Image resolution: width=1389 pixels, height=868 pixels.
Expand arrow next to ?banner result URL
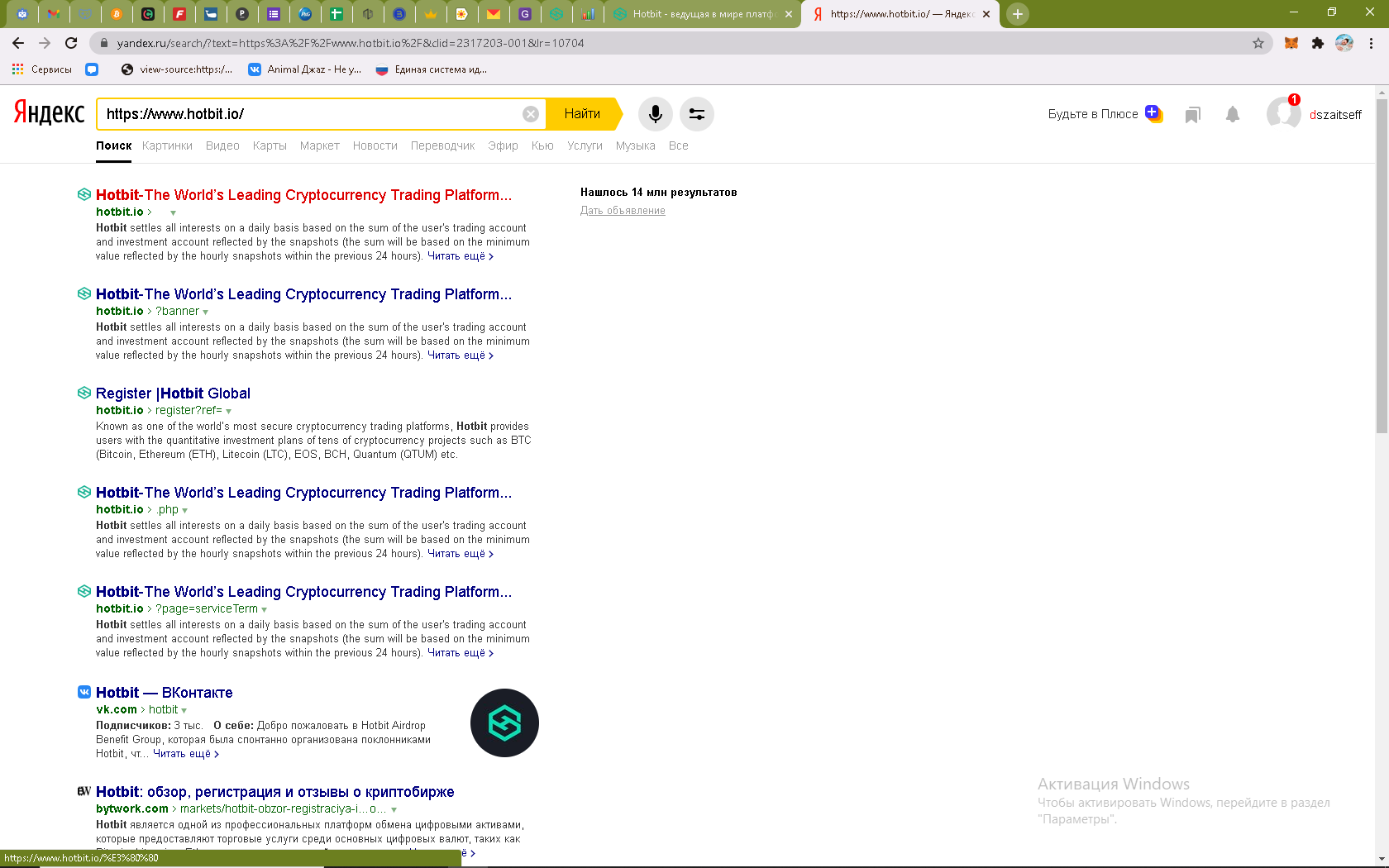pyautogui.click(x=206, y=312)
